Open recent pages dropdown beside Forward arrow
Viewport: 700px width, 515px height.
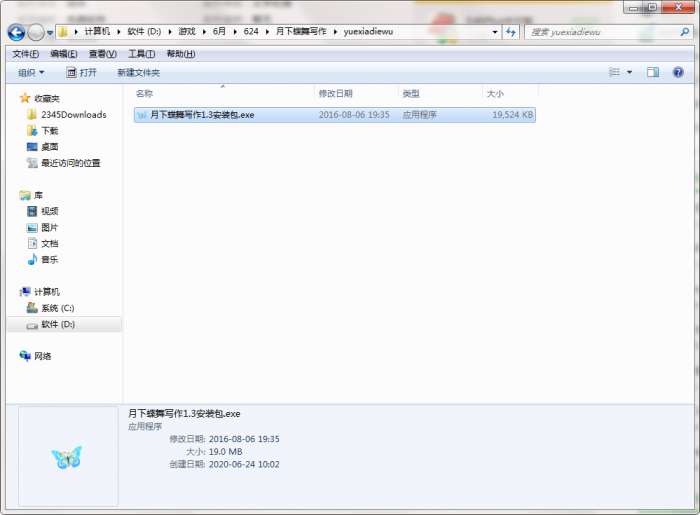(x=50, y=33)
